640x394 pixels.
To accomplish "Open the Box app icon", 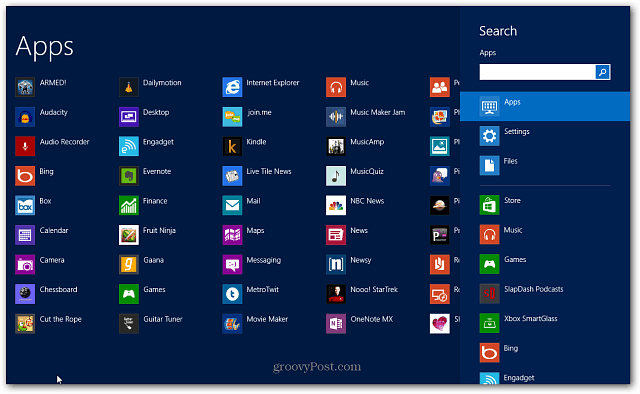I will pos(25,205).
